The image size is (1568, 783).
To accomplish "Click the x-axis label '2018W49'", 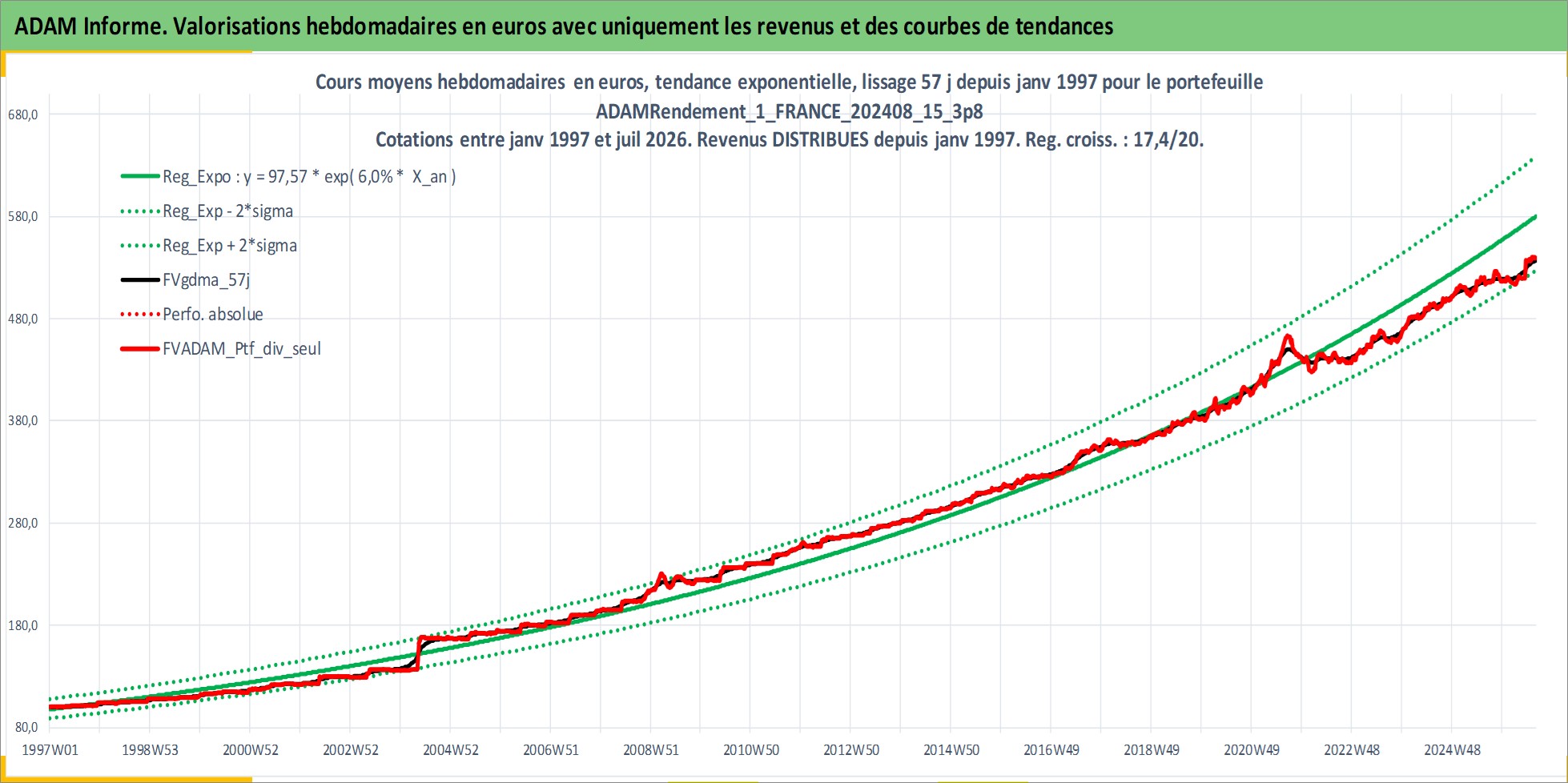I will 1152,750.
